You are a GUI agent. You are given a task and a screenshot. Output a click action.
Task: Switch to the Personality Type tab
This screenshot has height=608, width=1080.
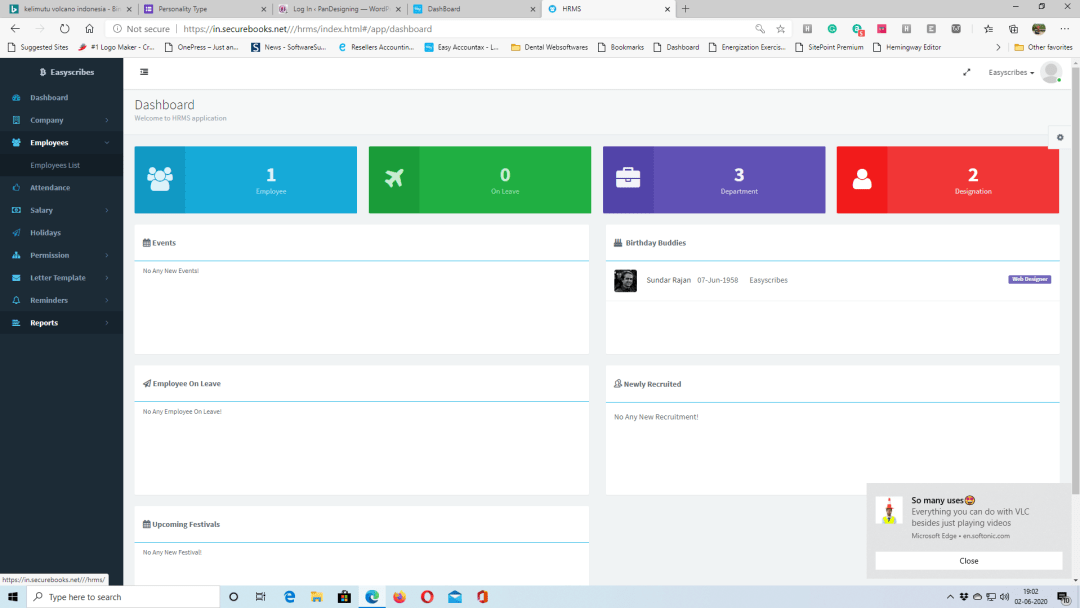tap(205, 9)
